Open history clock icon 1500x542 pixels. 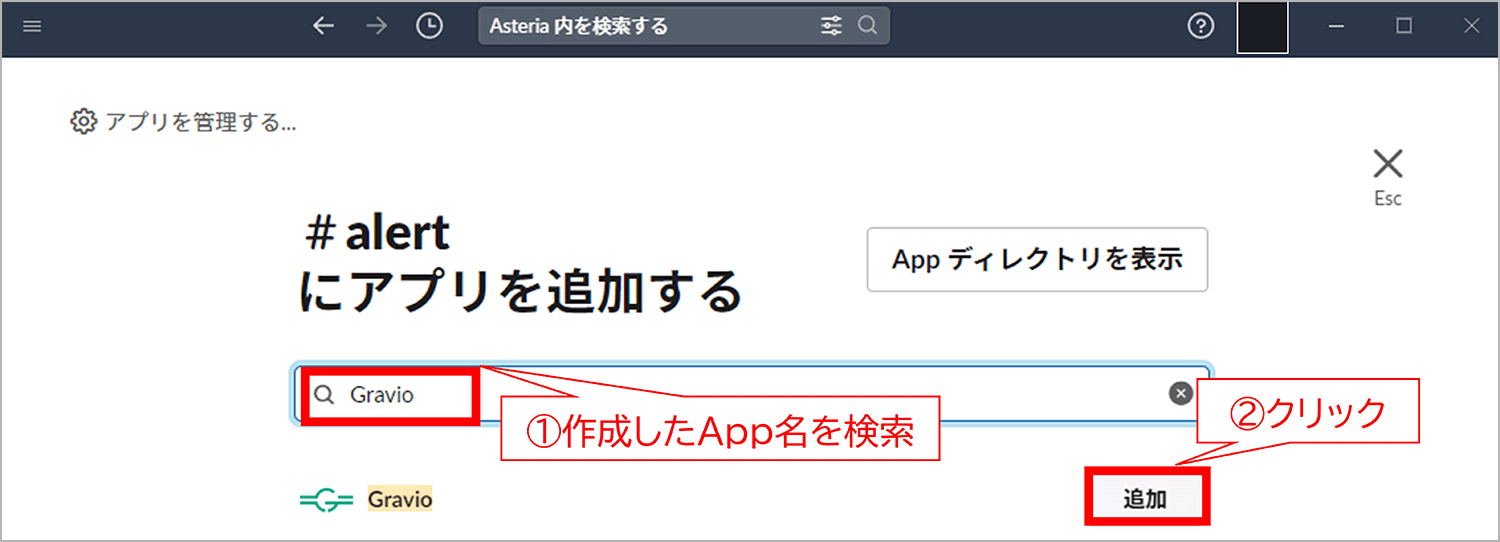click(429, 27)
